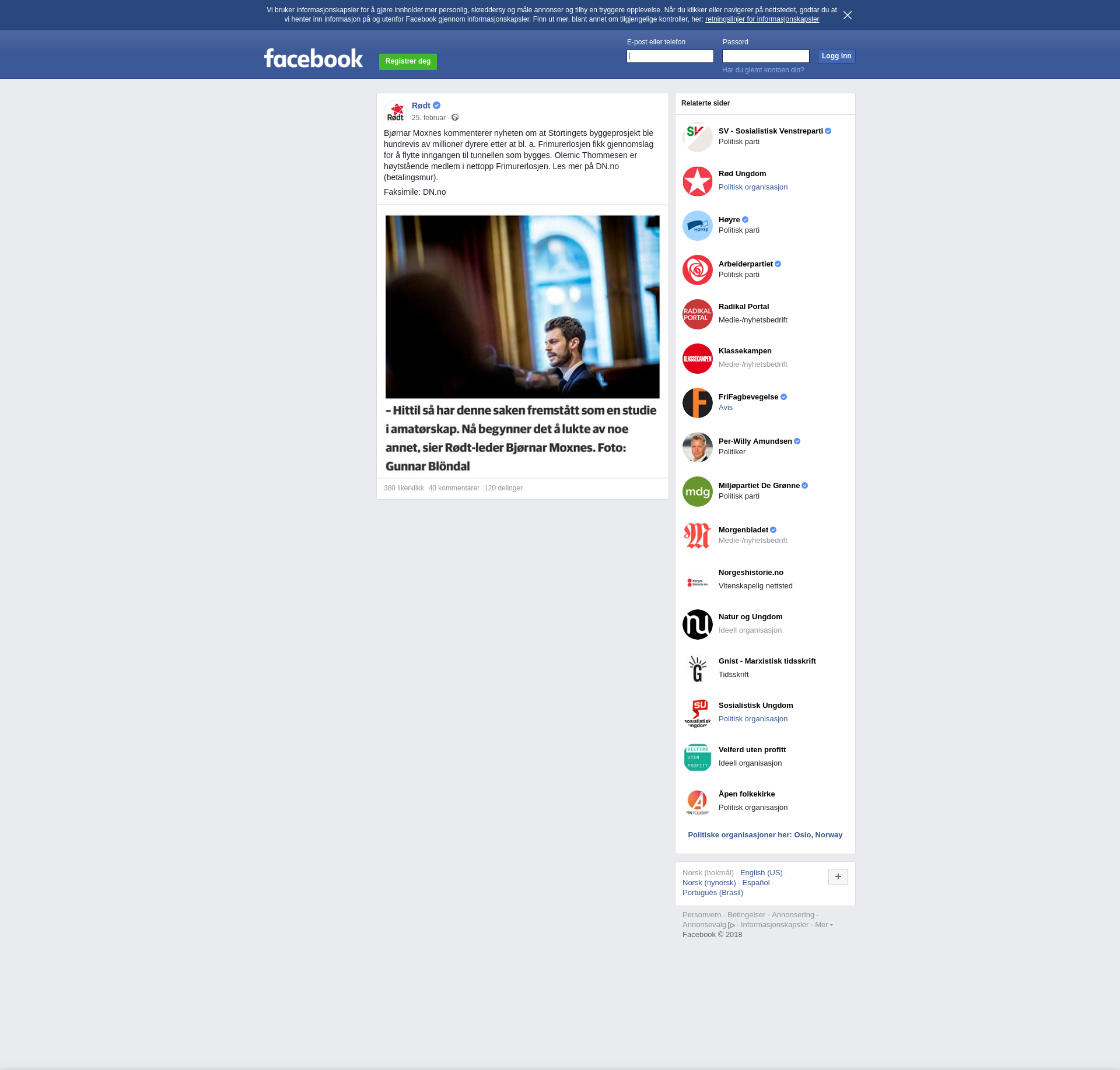Click the Radikal Portal logo

click(x=698, y=314)
